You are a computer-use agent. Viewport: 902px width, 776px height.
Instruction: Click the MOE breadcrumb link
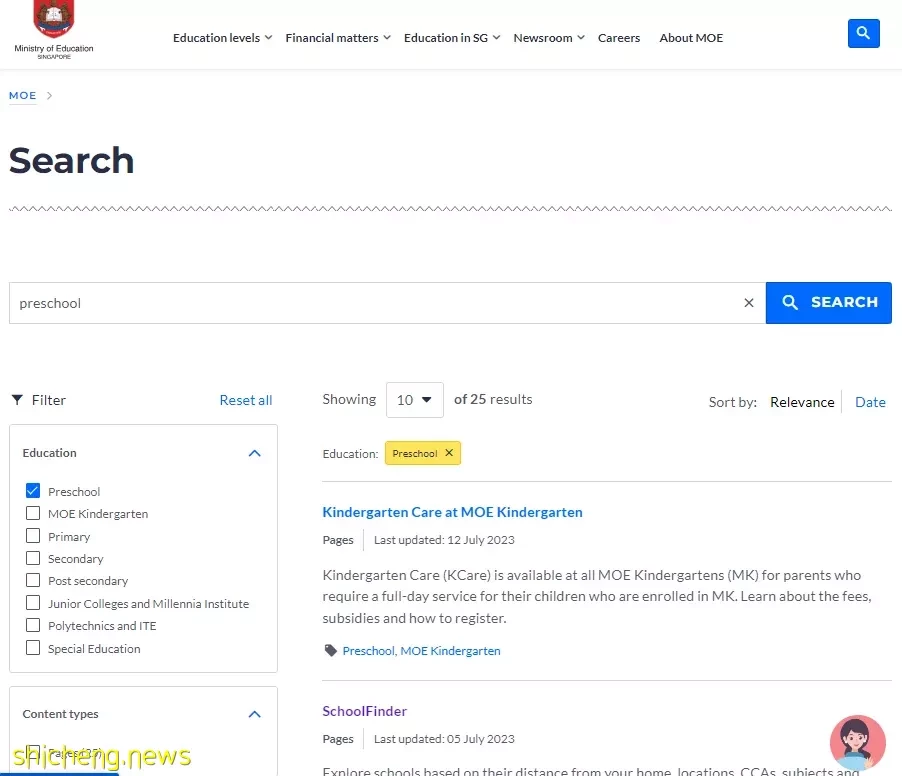pos(22,95)
